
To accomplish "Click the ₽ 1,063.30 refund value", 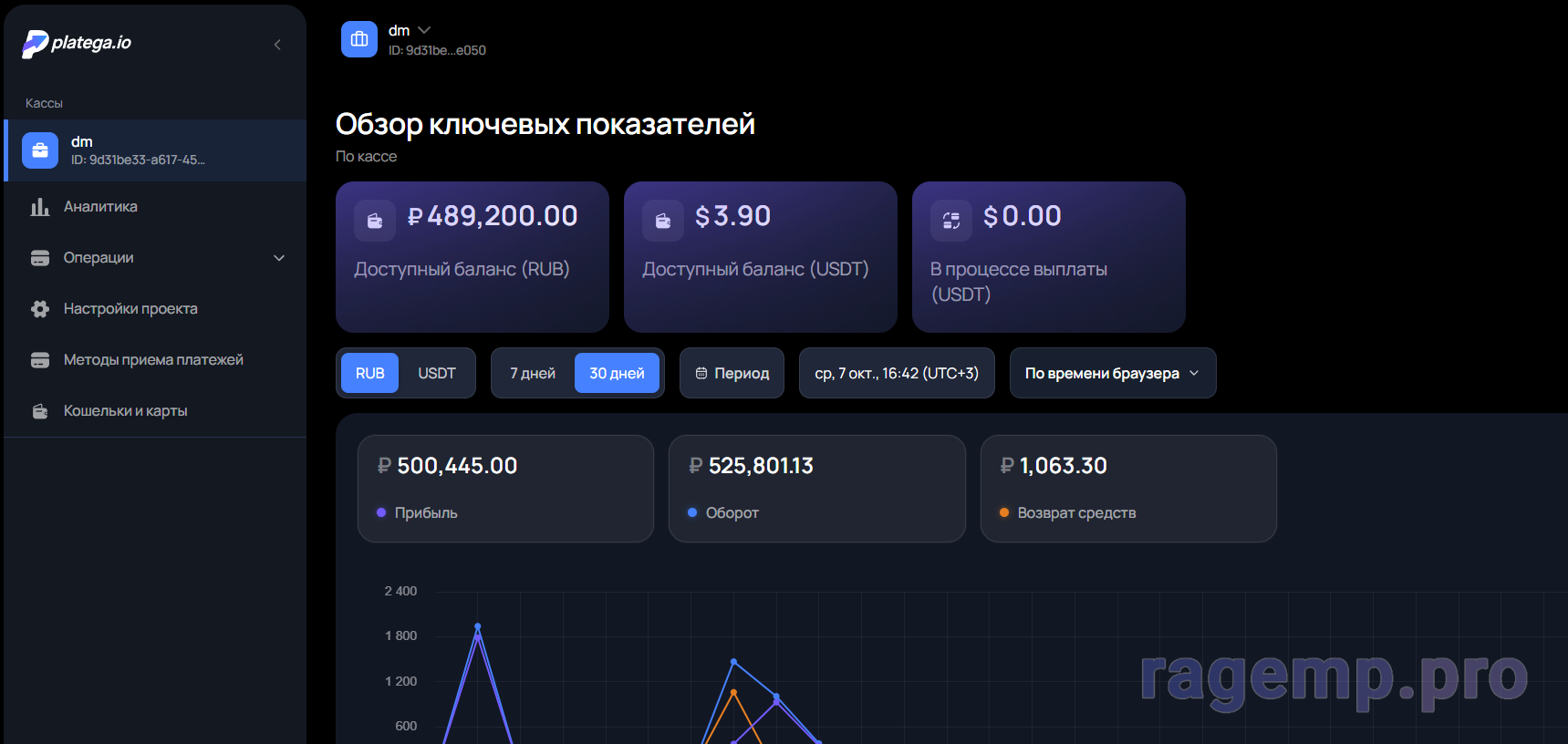I will point(1054,466).
